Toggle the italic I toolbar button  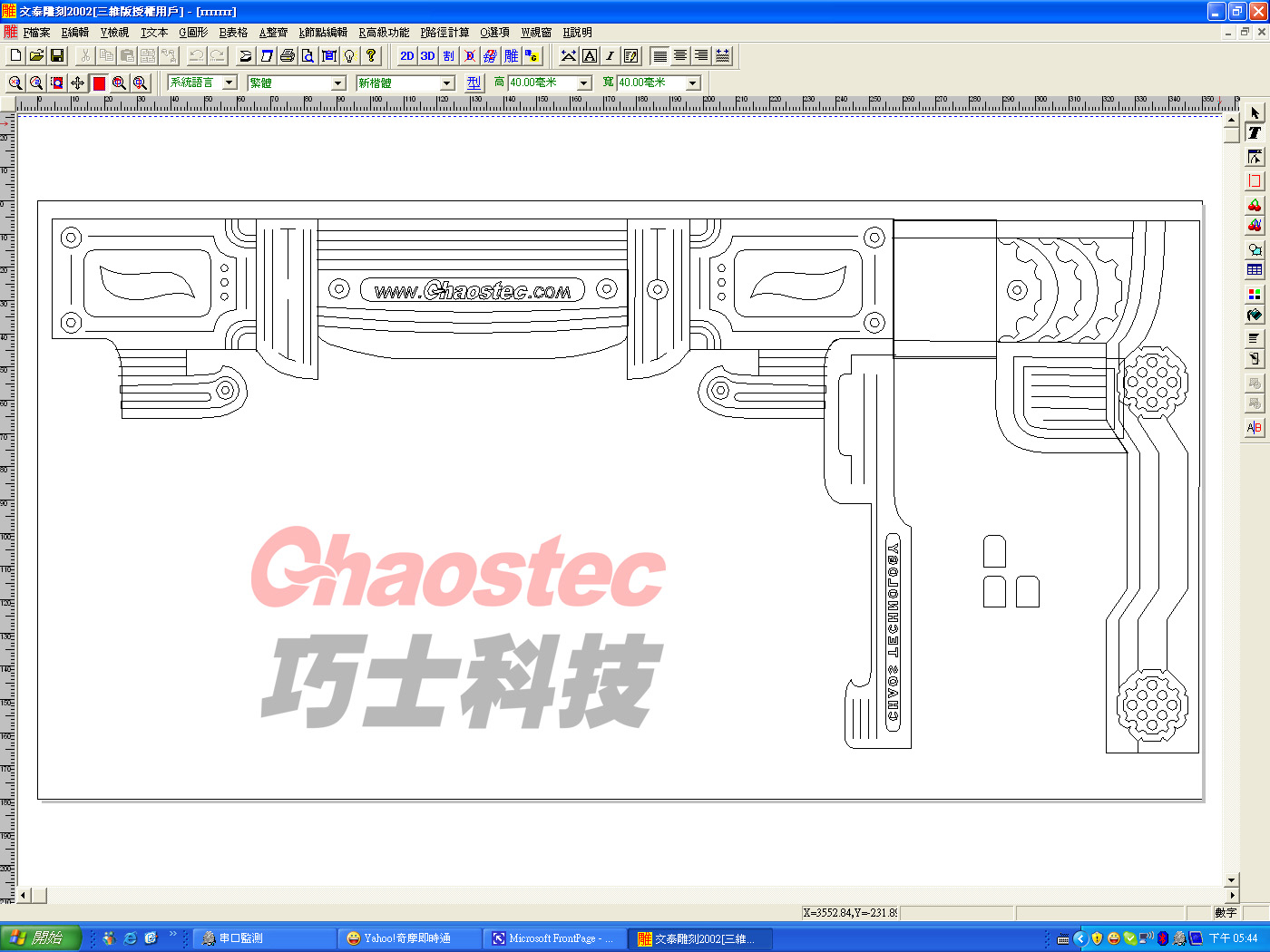(x=611, y=56)
